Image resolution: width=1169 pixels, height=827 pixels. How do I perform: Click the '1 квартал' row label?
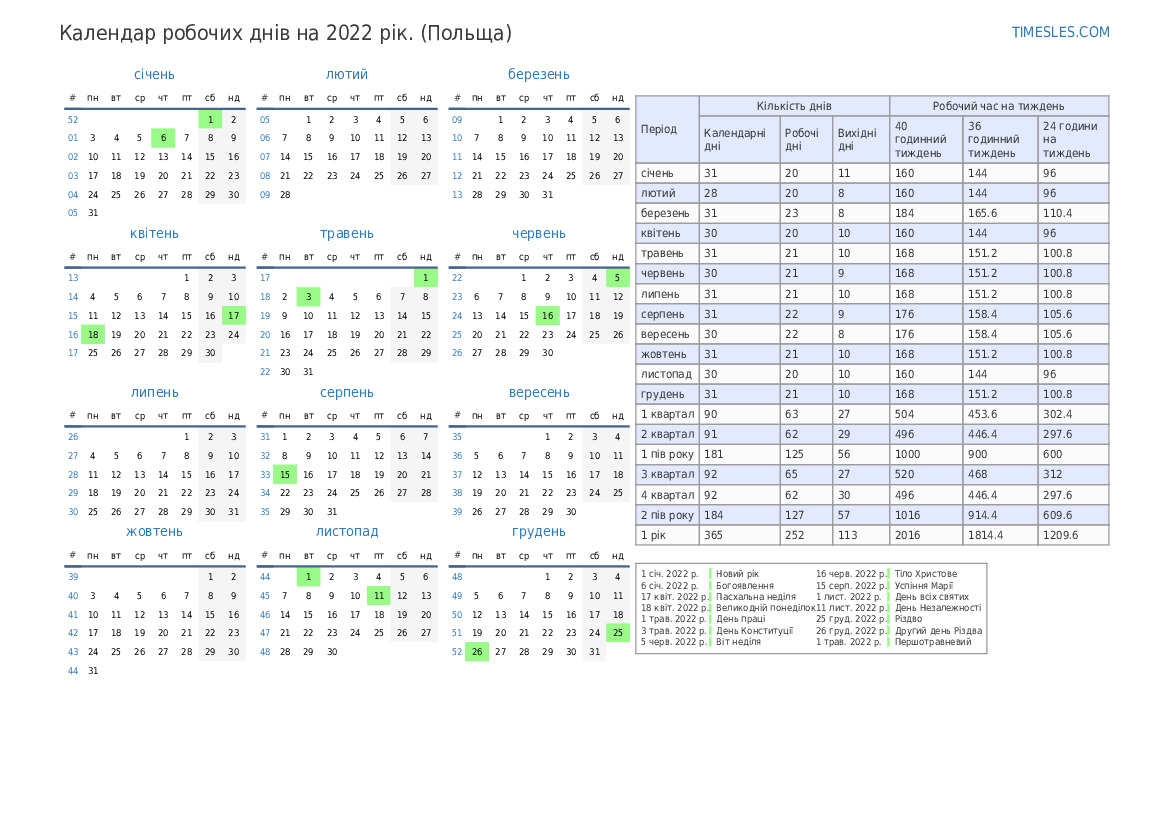(667, 415)
